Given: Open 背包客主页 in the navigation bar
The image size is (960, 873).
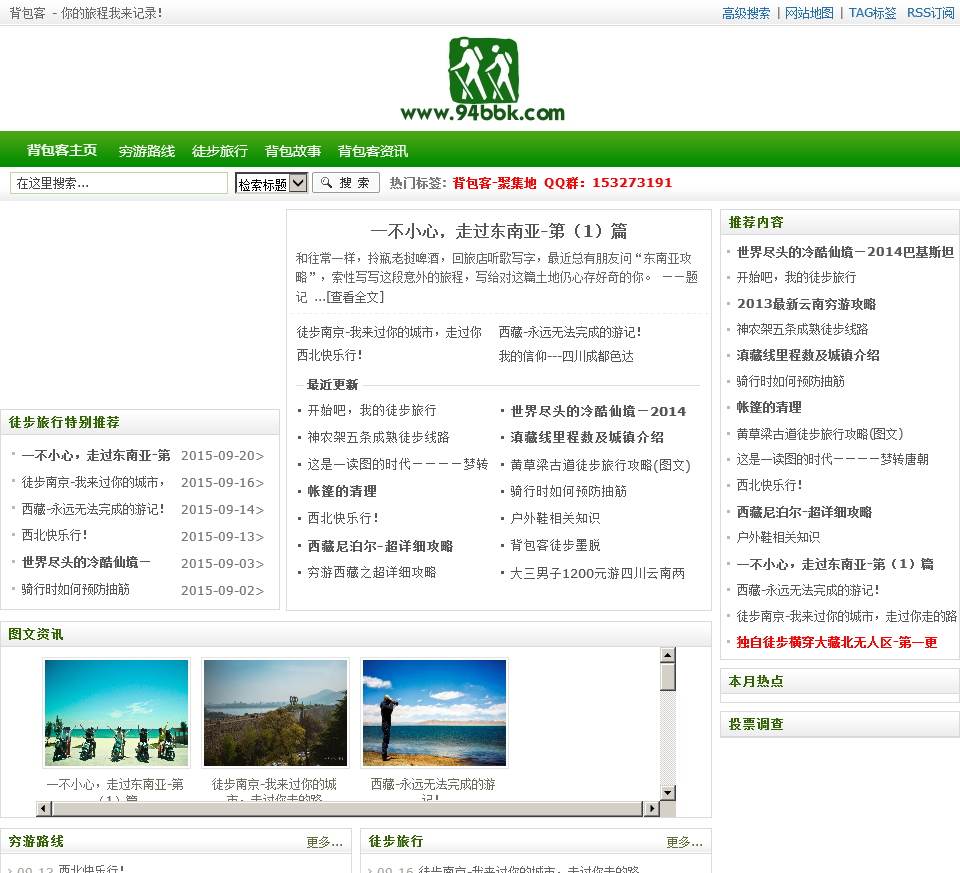Looking at the screenshot, I should tap(62, 150).
